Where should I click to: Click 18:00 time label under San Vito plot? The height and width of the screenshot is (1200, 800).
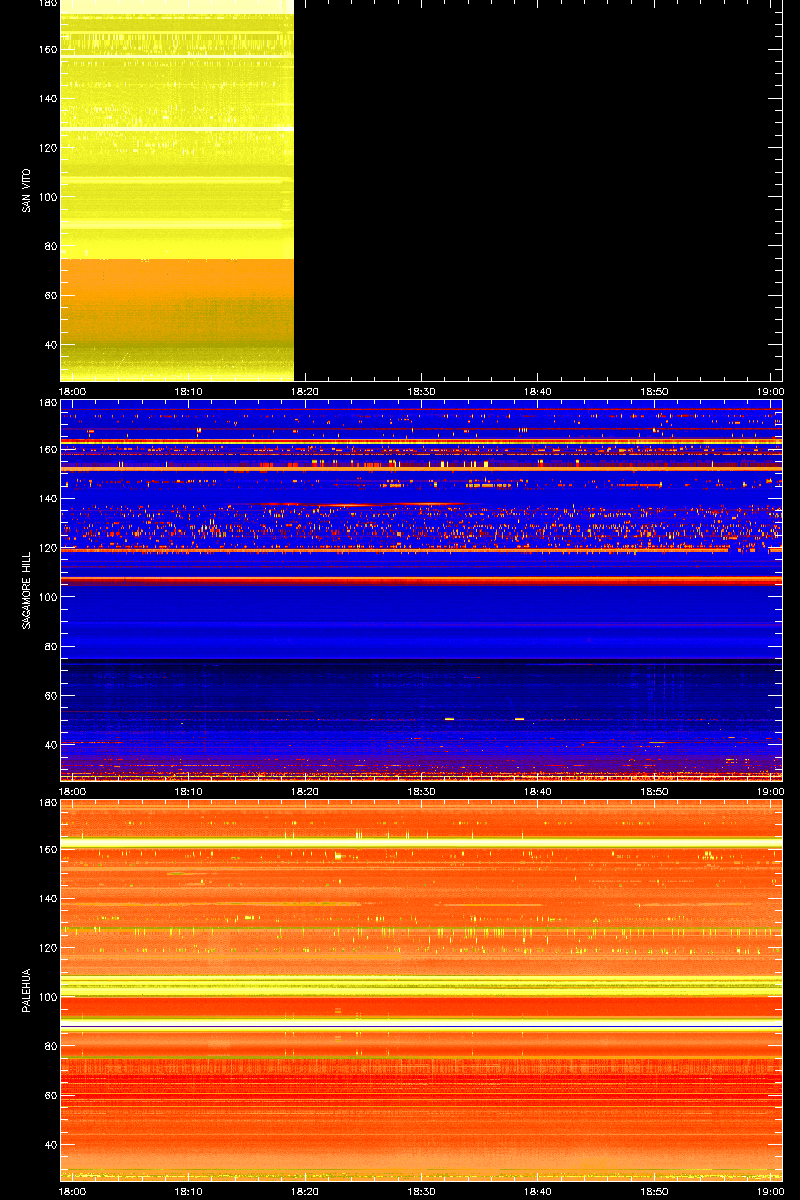pyautogui.click(x=72, y=392)
